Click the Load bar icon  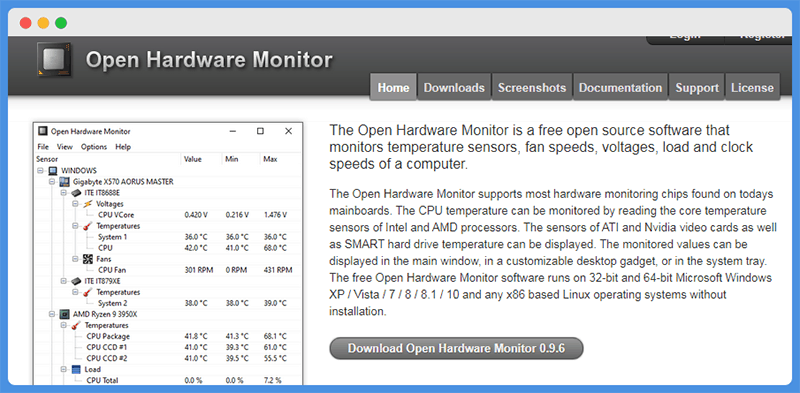click(x=76, y=369)
